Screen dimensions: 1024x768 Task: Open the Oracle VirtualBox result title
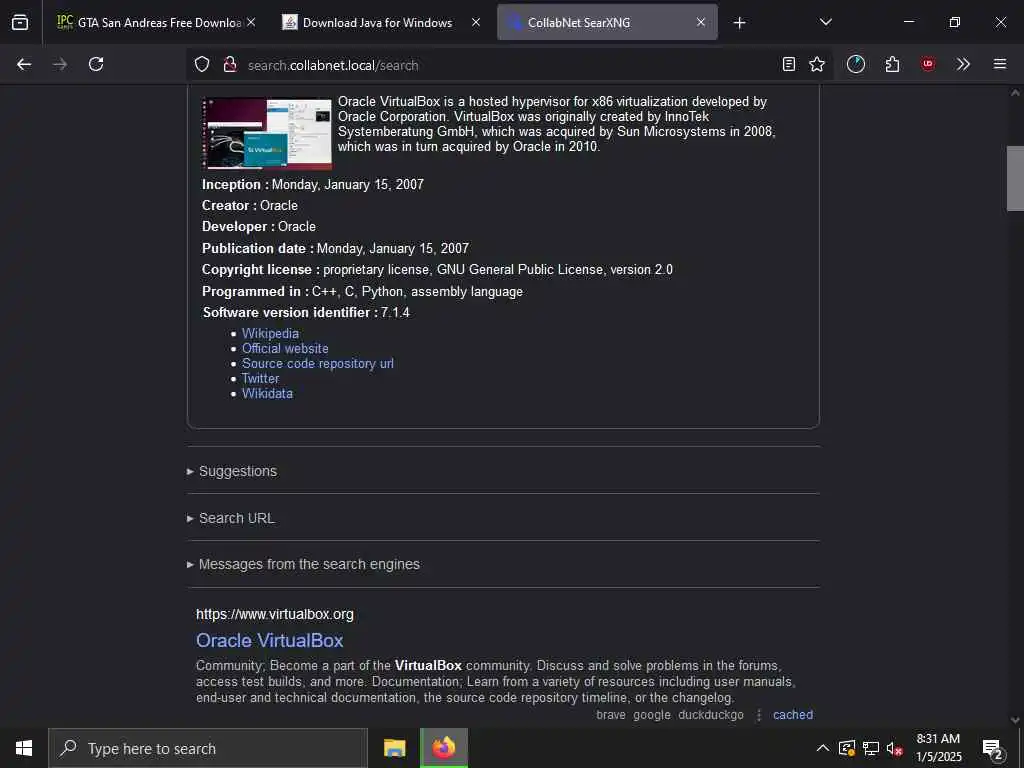270,641
